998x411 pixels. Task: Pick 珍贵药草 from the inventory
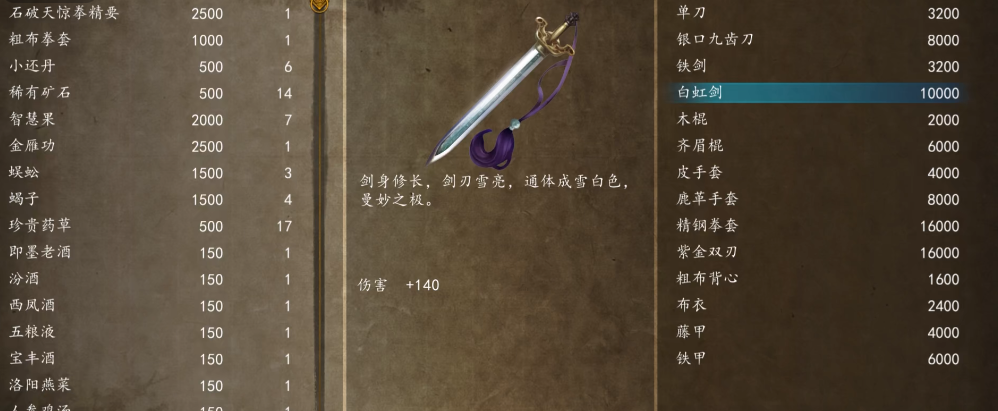[151, 226]
